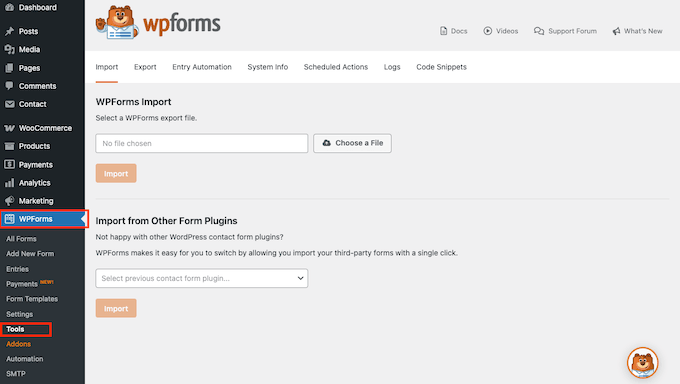Screen dimensions: 680x384
Task: Switch to the Export tab
Action: [x=145, y=67]
